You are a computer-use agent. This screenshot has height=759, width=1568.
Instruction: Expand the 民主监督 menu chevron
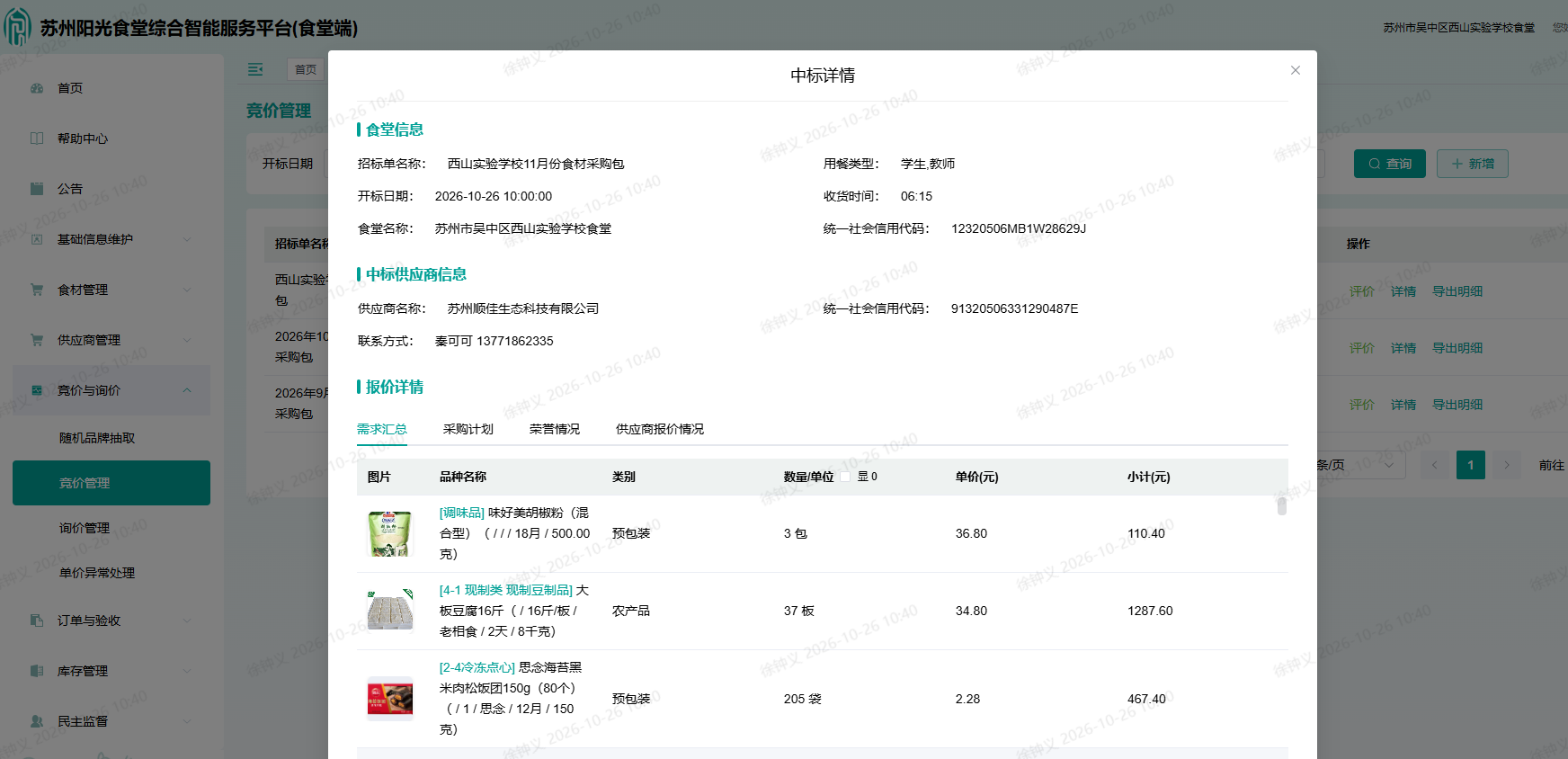pos(187,721)
